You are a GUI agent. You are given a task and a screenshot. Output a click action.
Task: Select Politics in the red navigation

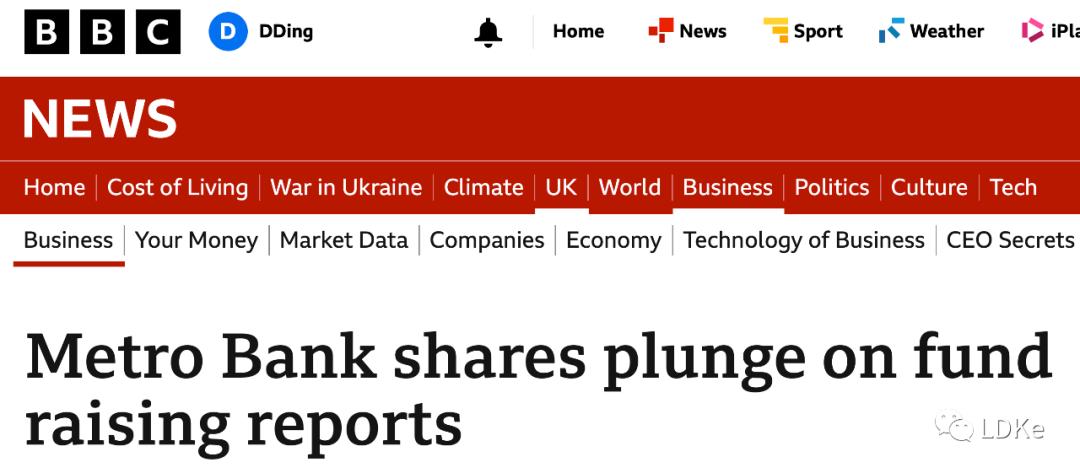832,187
